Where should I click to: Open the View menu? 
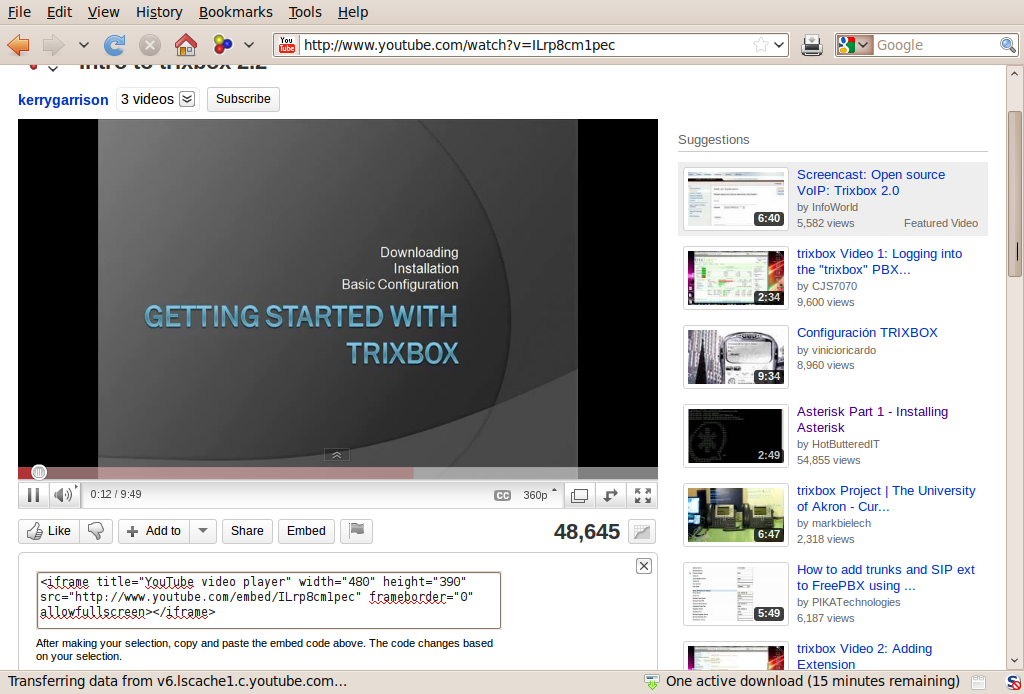pos(103,12)
